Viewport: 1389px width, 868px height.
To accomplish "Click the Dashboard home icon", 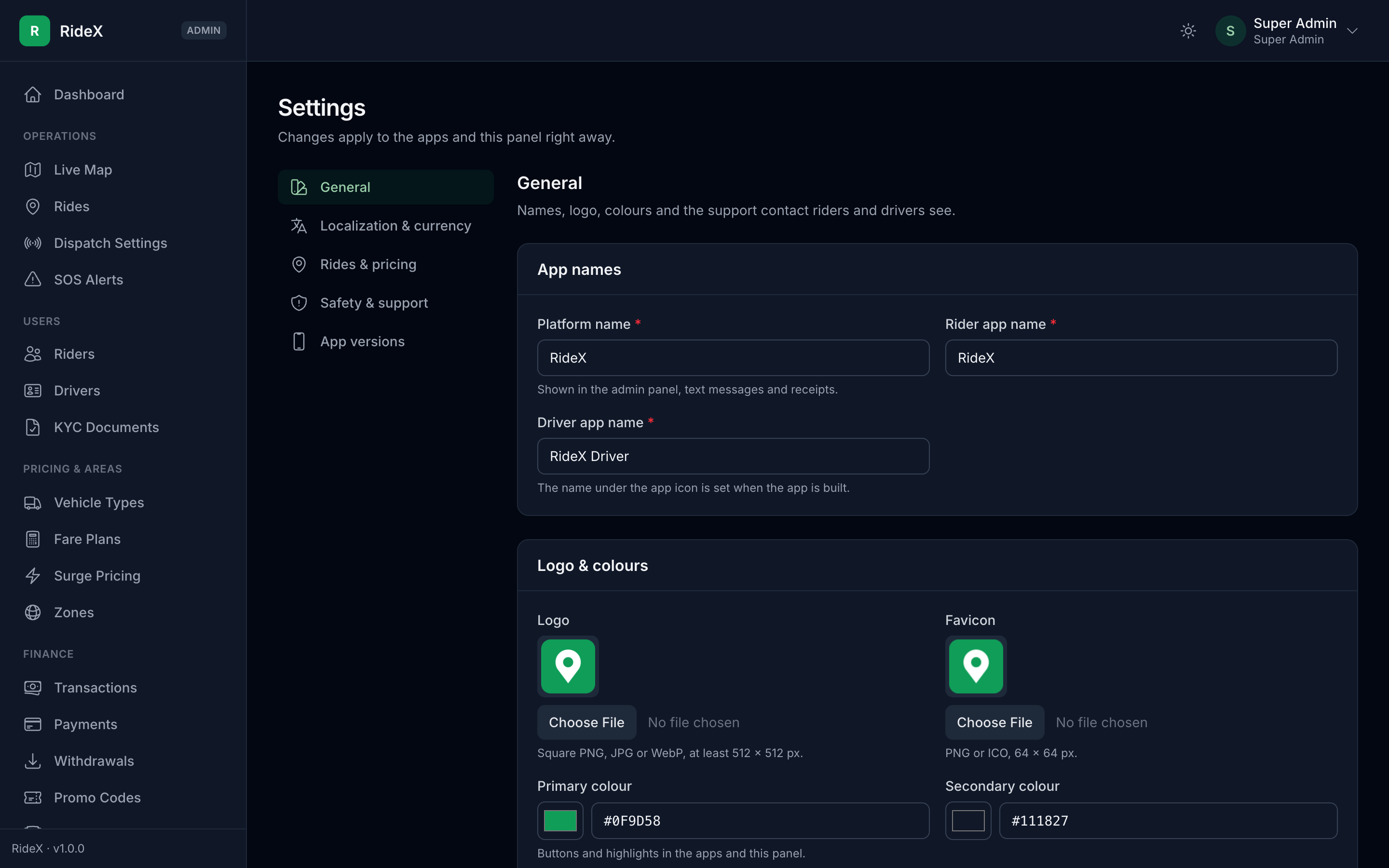I will click(x=33, y=95).
